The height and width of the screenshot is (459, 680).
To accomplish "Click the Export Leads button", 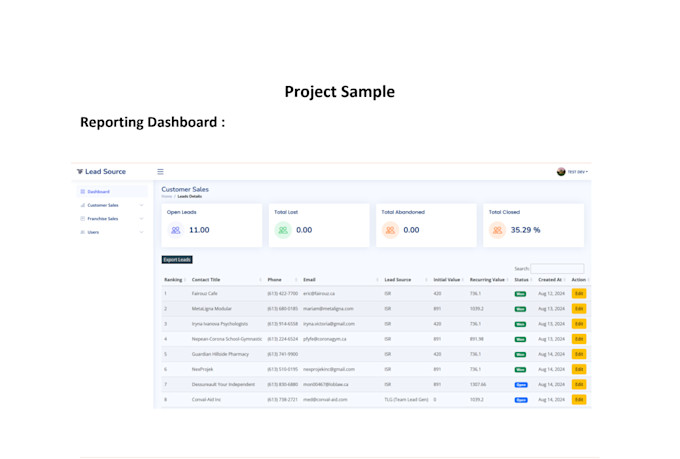I will tap(177, 259).
